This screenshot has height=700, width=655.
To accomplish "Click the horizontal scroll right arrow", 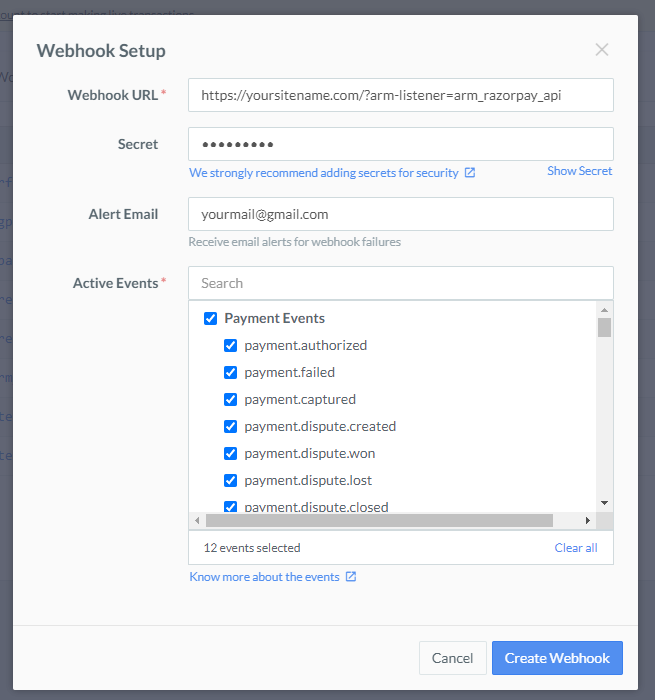I will (588, 520).
